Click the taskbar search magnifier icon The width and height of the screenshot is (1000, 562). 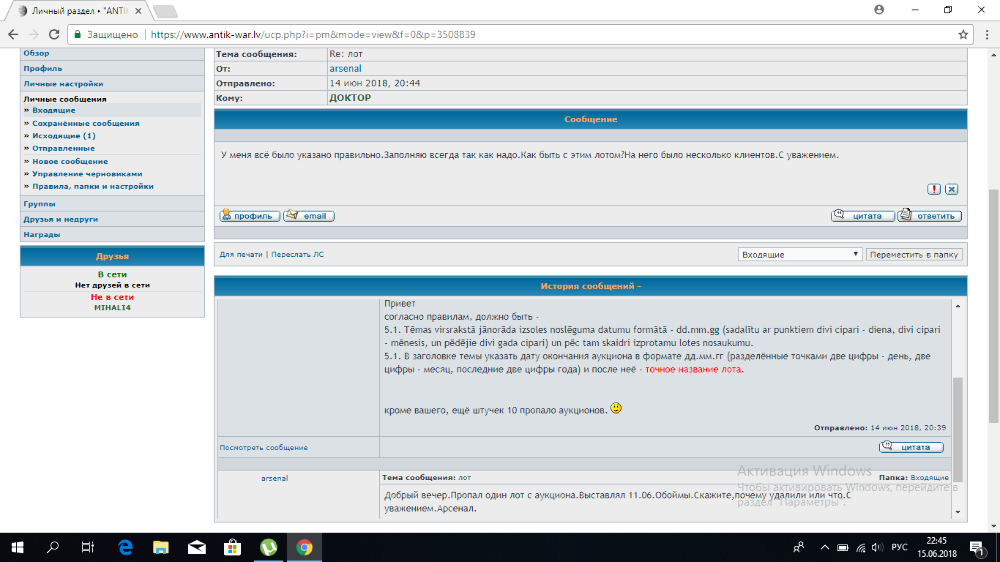click(53, 547)
